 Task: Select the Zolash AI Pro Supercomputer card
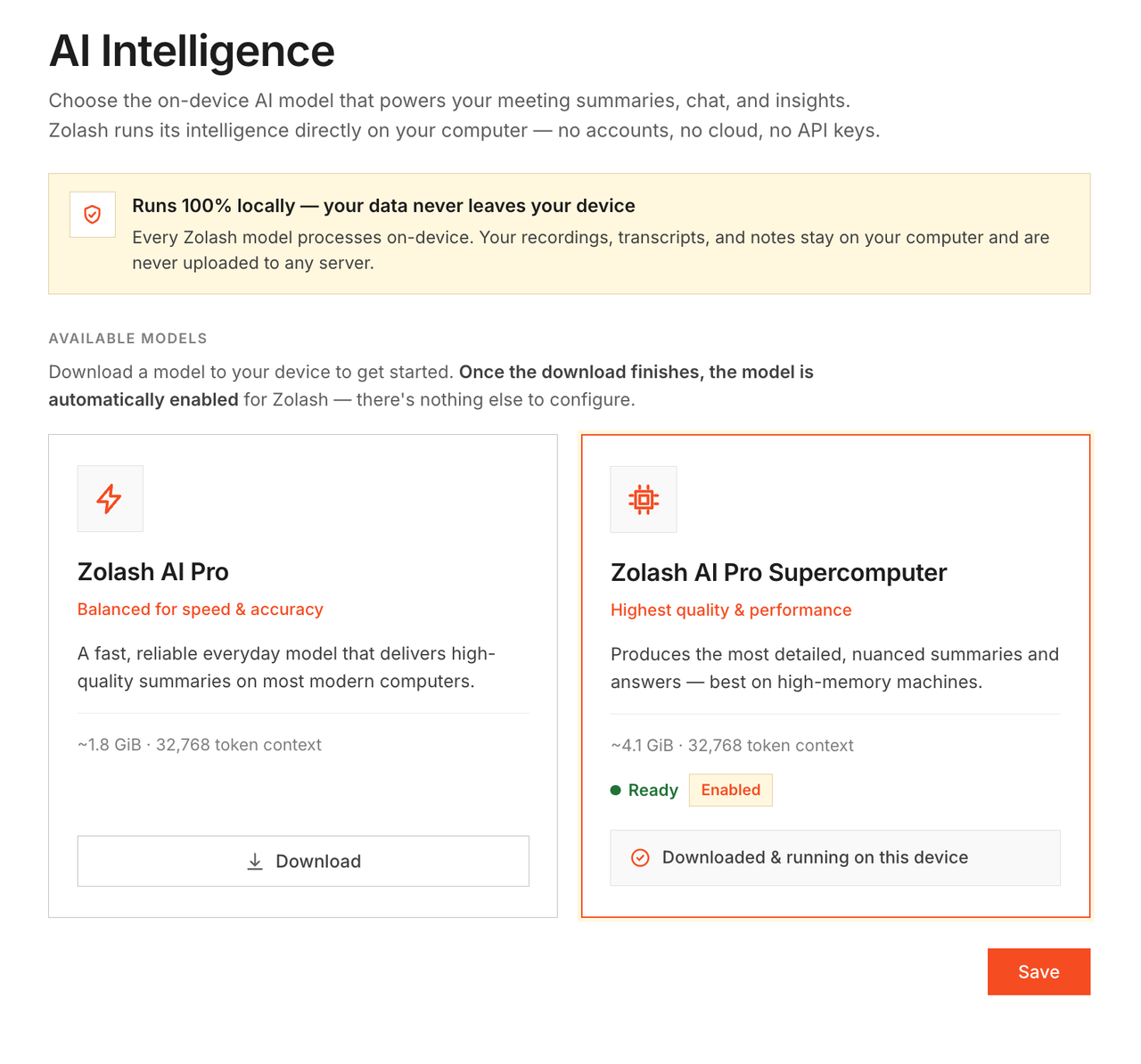[835, 675]
